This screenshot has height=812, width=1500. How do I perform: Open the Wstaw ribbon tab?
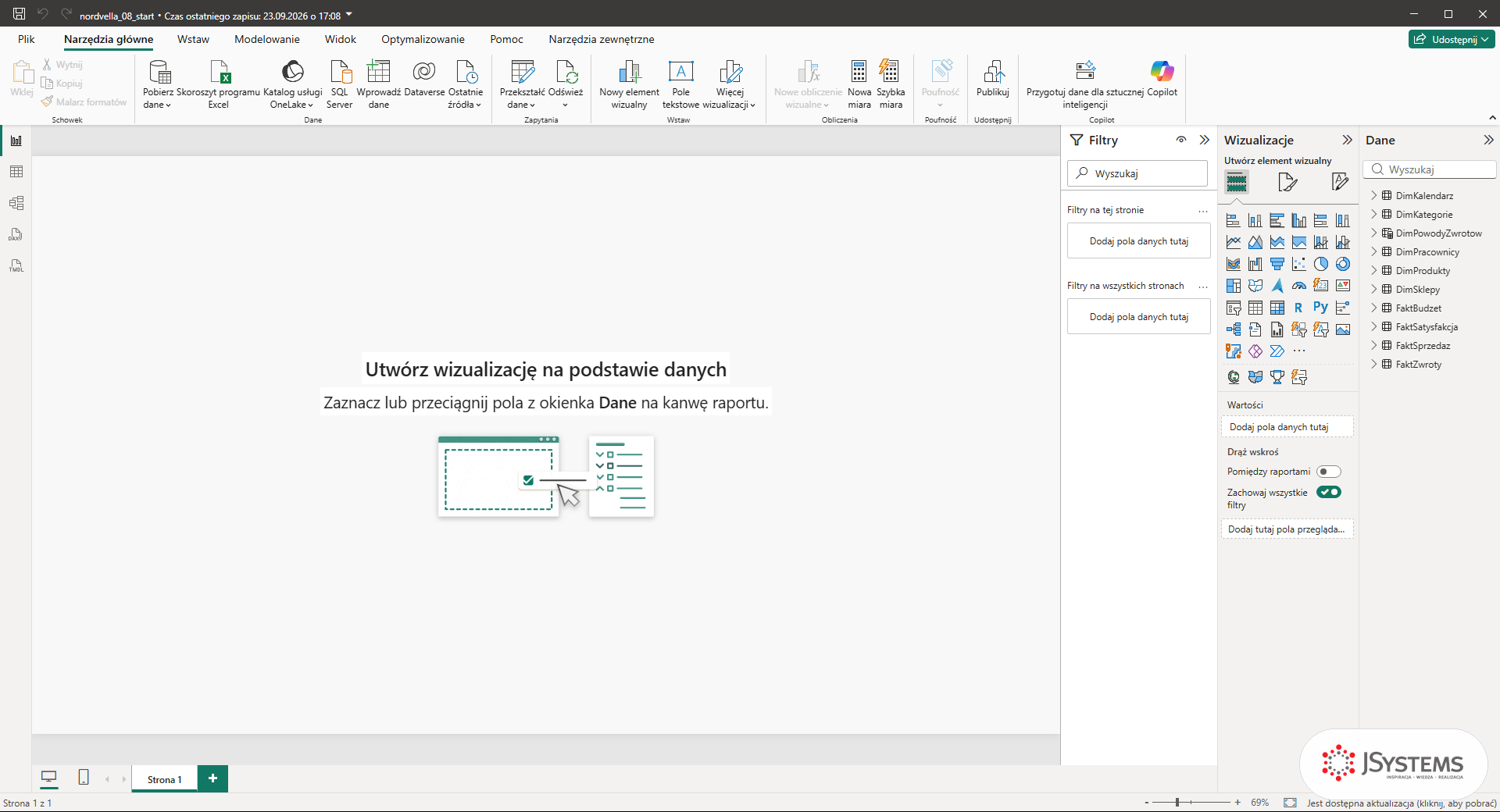coord(193,39)
